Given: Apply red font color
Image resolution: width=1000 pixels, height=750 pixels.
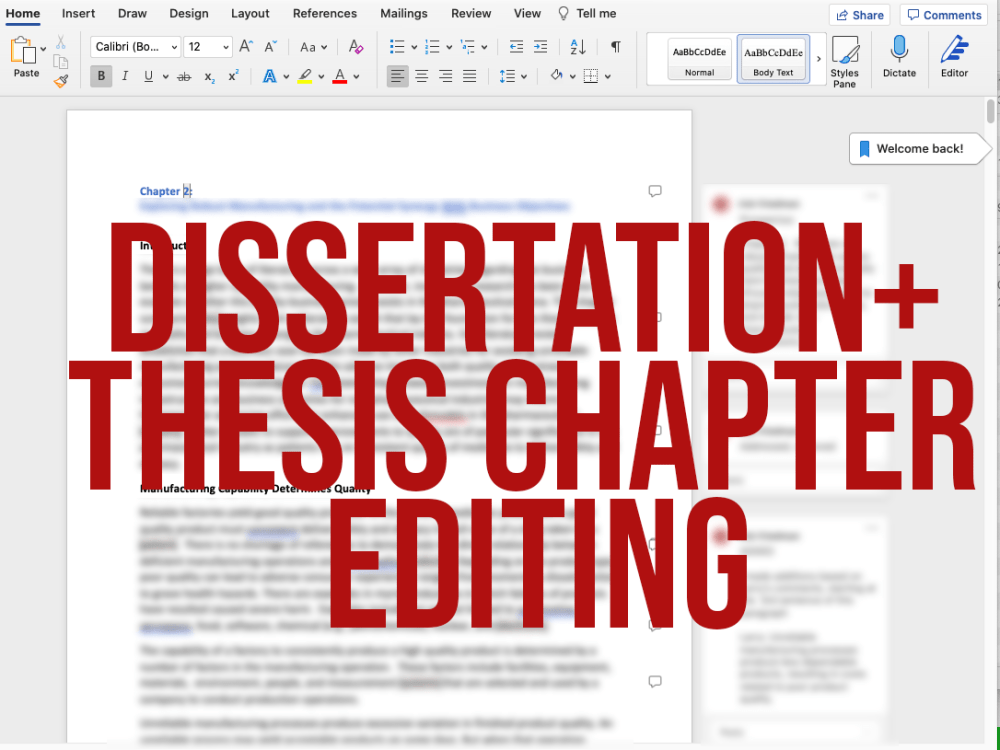Looking at the screenshot, I should (340, 77).
